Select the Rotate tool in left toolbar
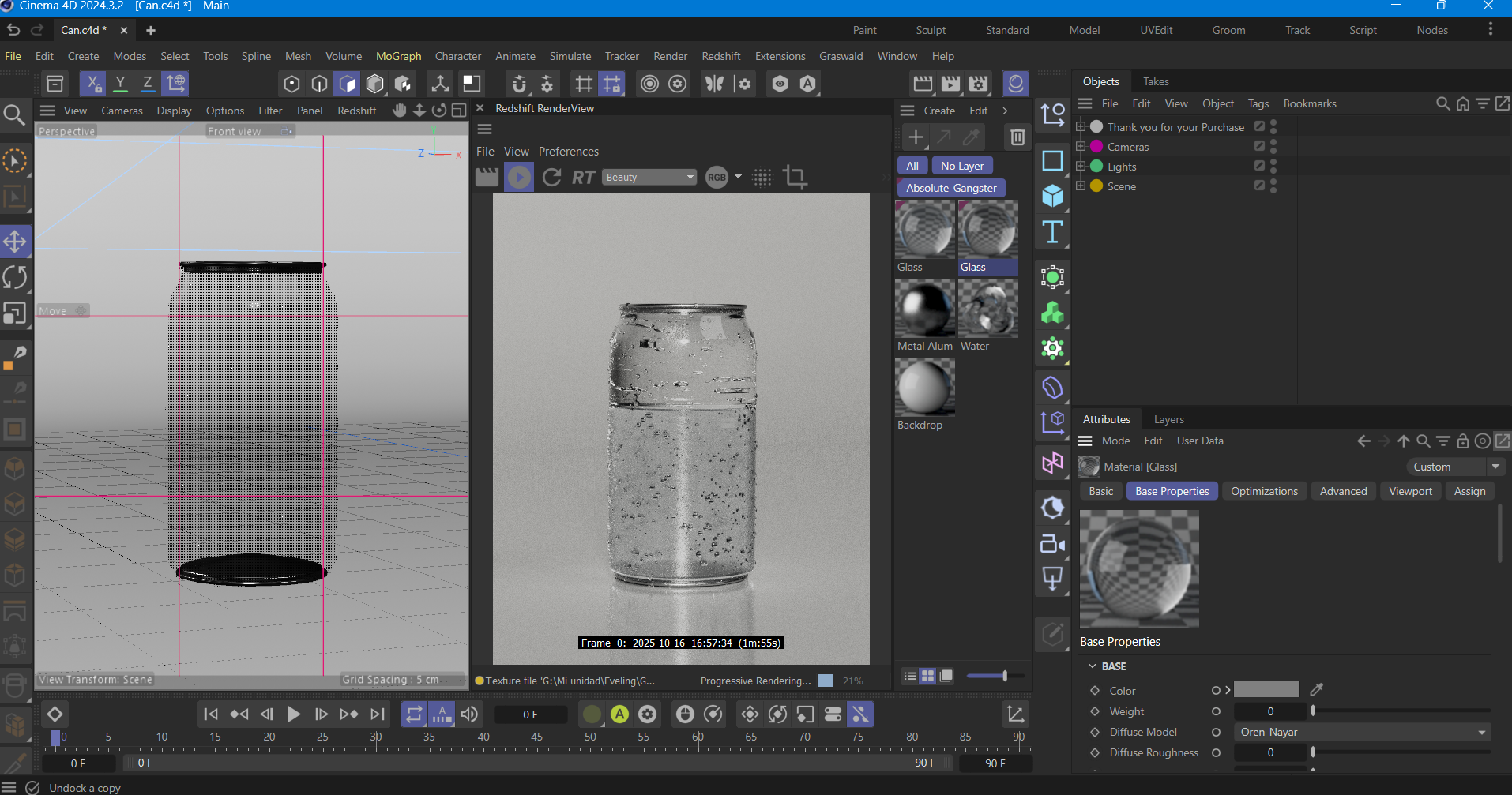The height and width of the screenshot is (795, 1512). point(15,277)
